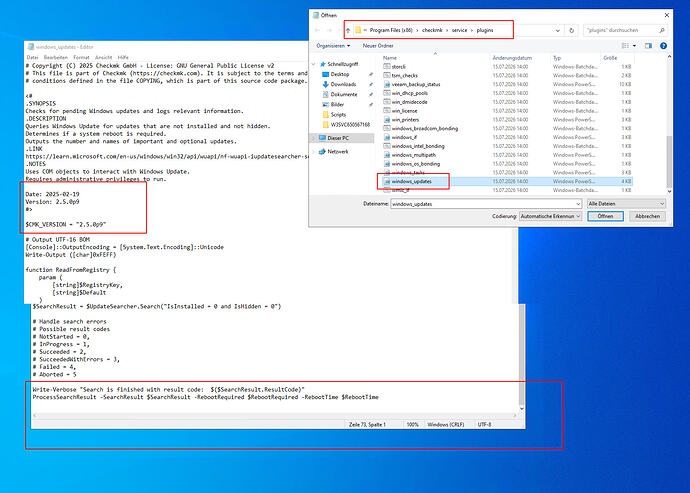The width and height of the screenshot is (690, 493).
Task: Click the refresh icon beside the address bar
Action: [x=571, y=30]
